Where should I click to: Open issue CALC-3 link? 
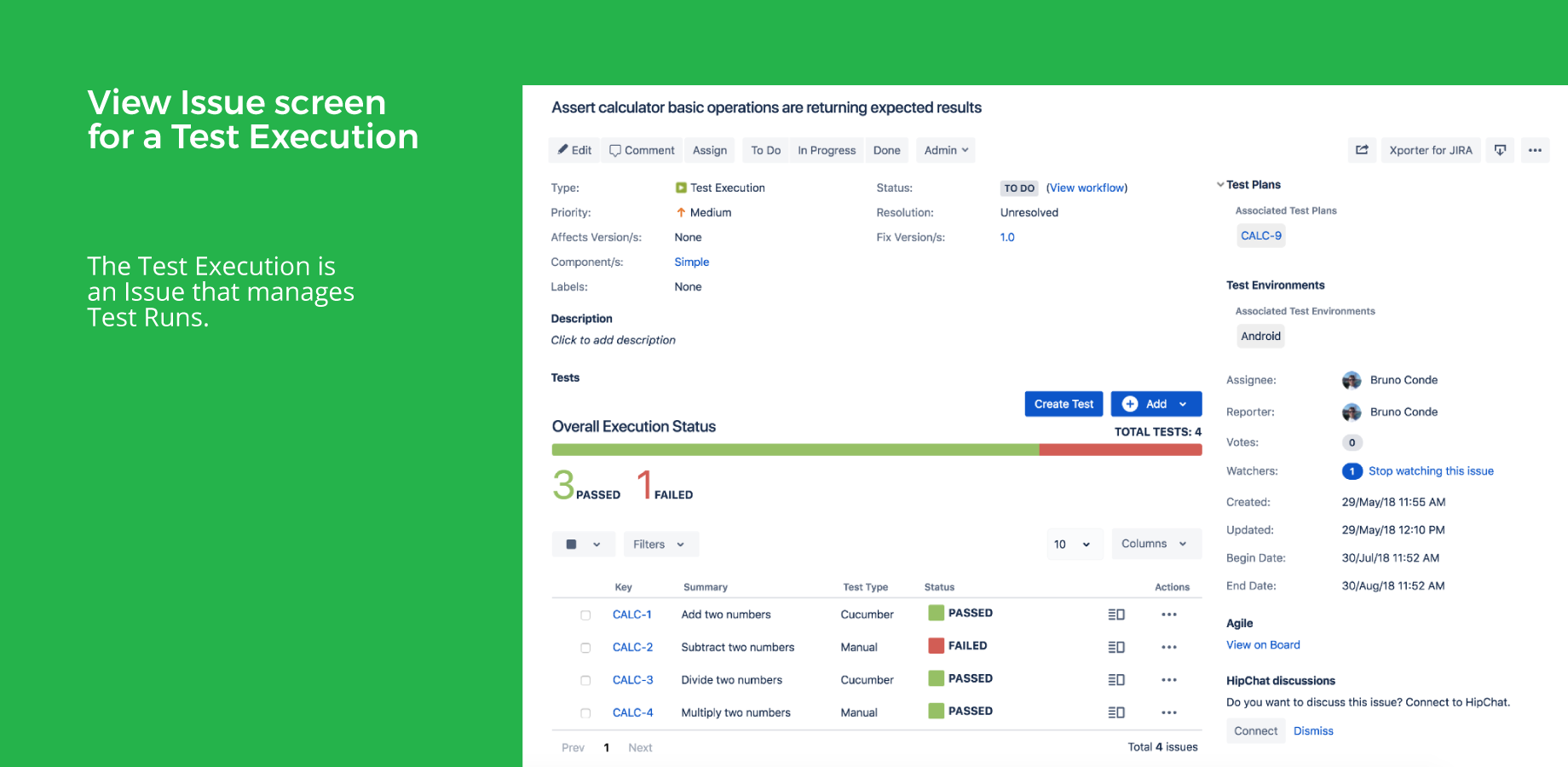coord(633,680)
